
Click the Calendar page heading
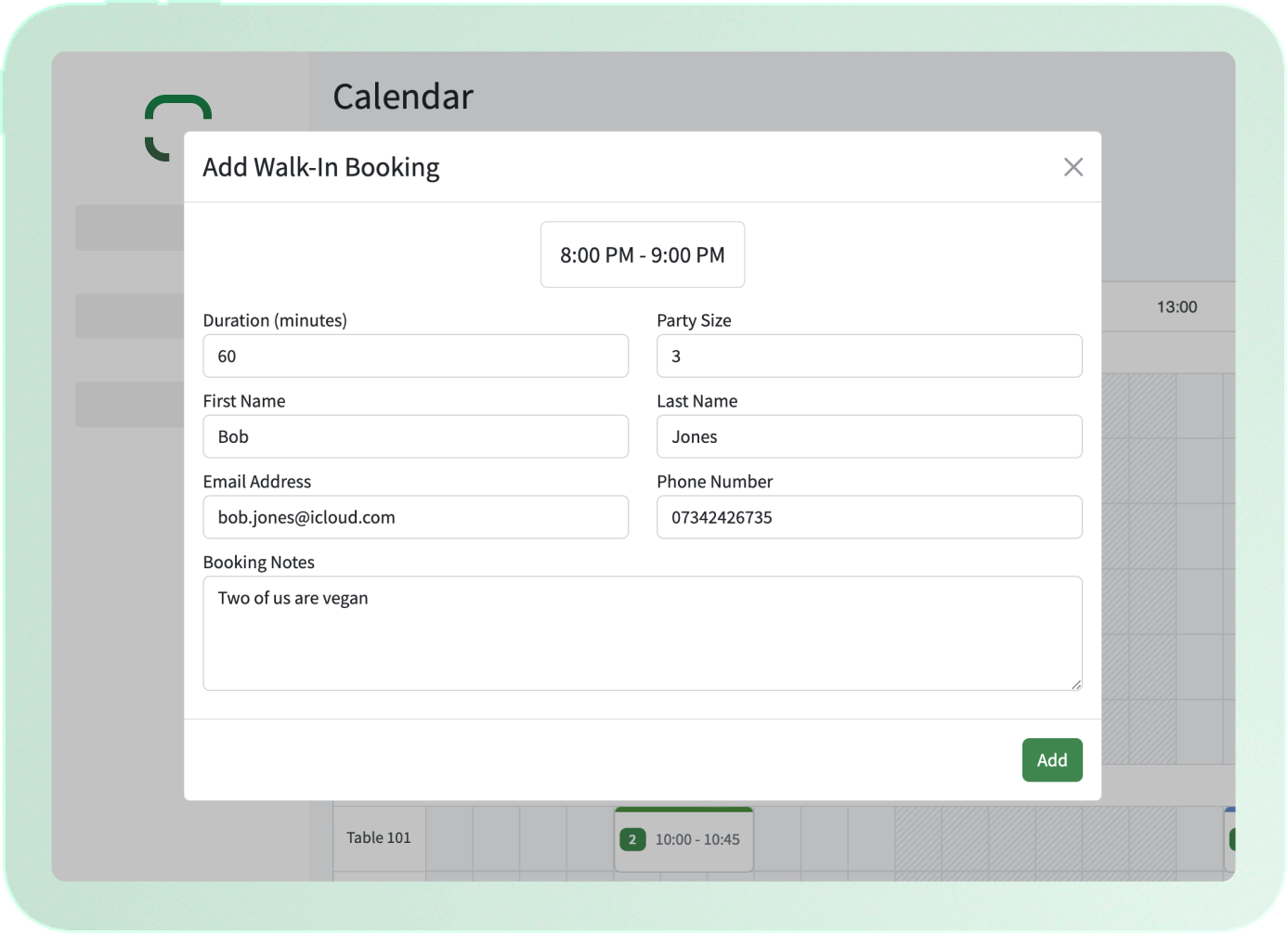click(x=403, y=97)
